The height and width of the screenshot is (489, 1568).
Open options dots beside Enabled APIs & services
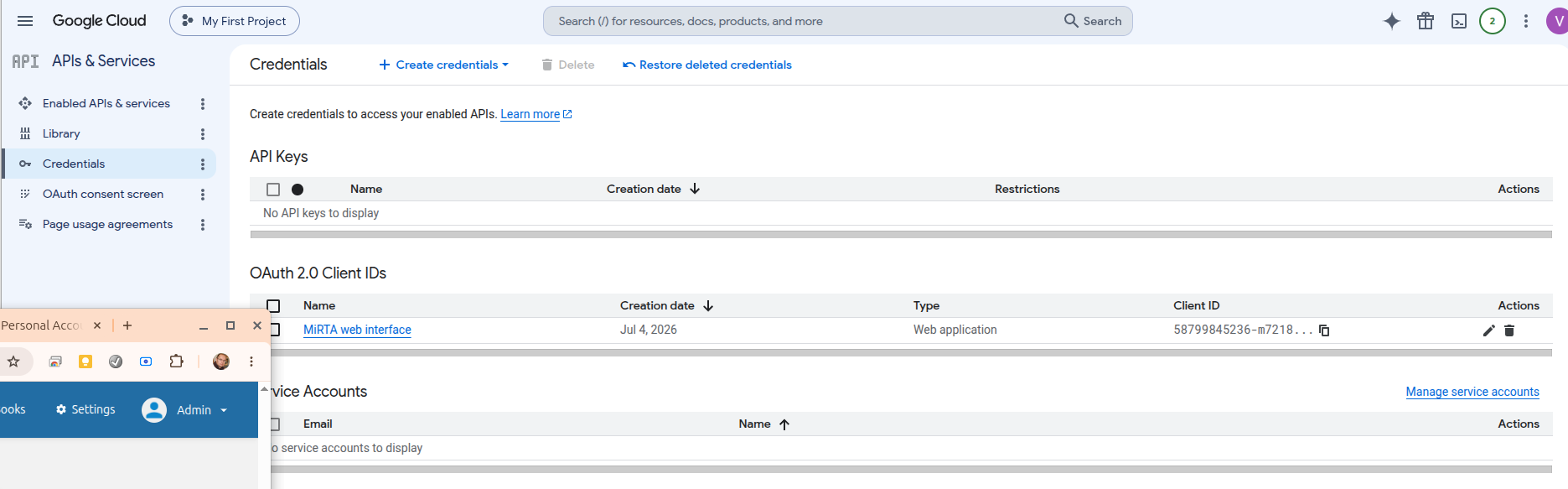coord(203,104)
